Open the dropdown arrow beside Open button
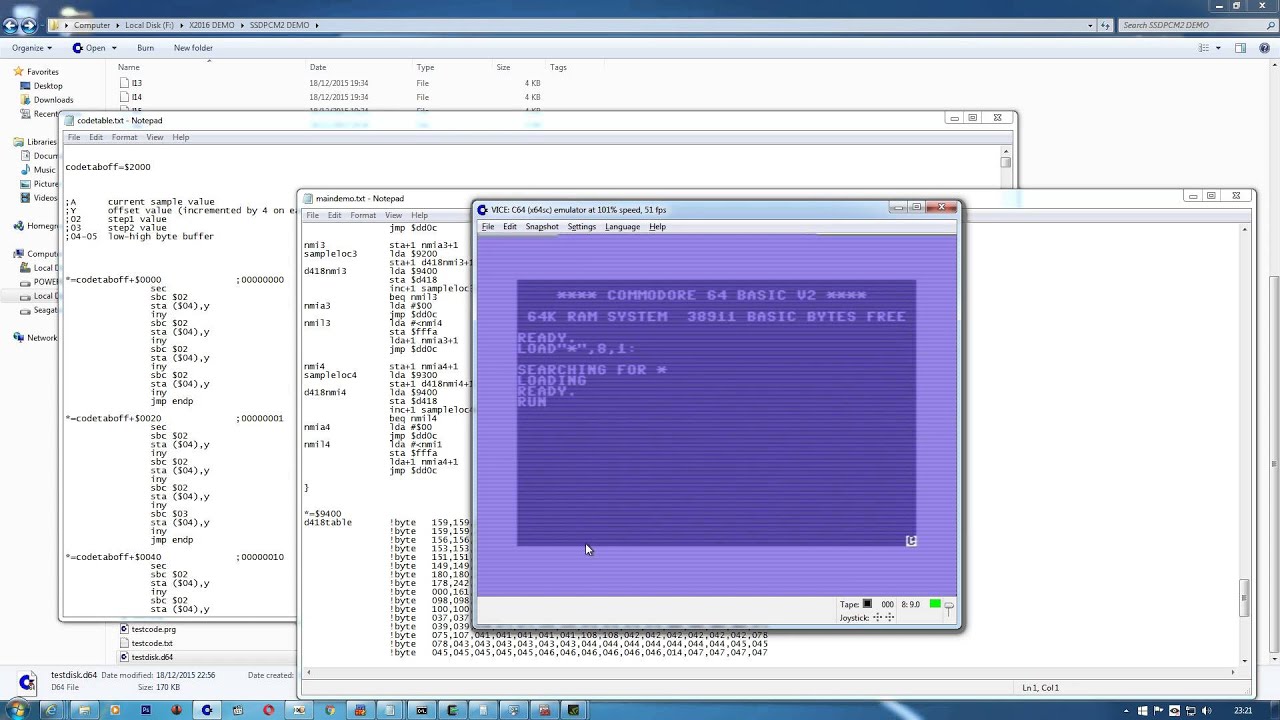The image size is (1280, 720). click(114, 48)
